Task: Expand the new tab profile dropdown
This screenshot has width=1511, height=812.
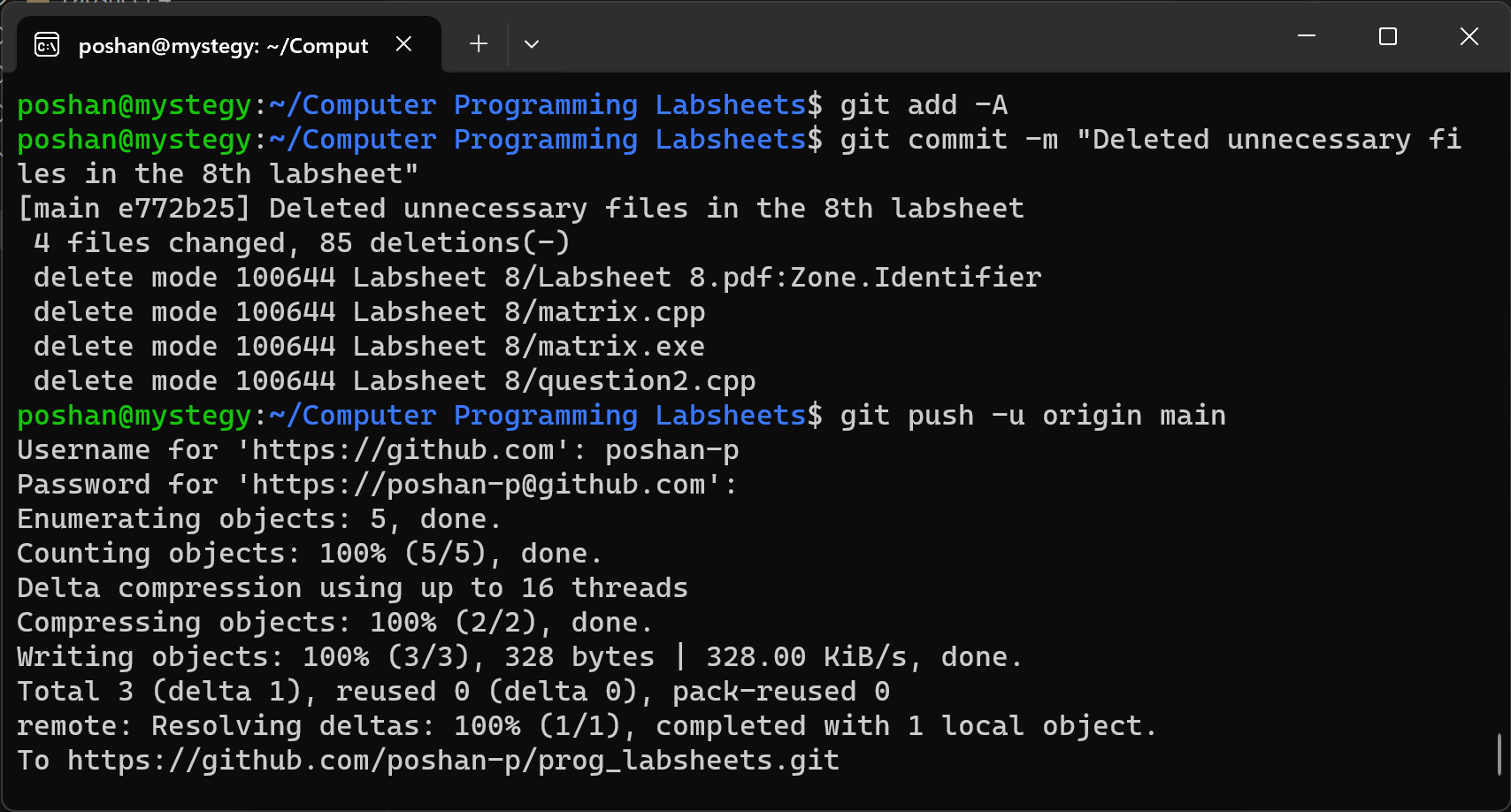Action: [531, 44]
